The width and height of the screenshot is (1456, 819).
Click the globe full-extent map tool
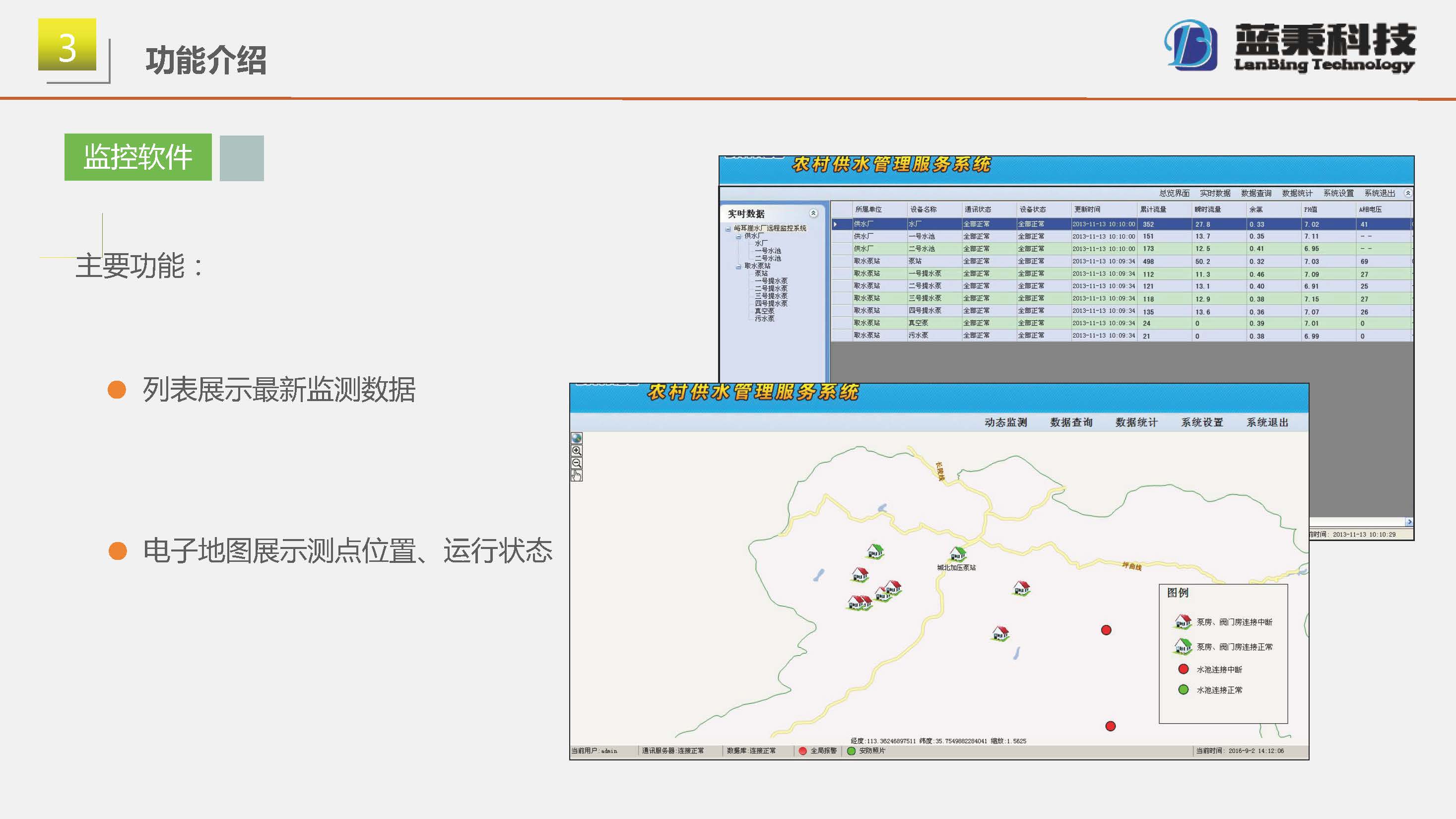[577, 438]
